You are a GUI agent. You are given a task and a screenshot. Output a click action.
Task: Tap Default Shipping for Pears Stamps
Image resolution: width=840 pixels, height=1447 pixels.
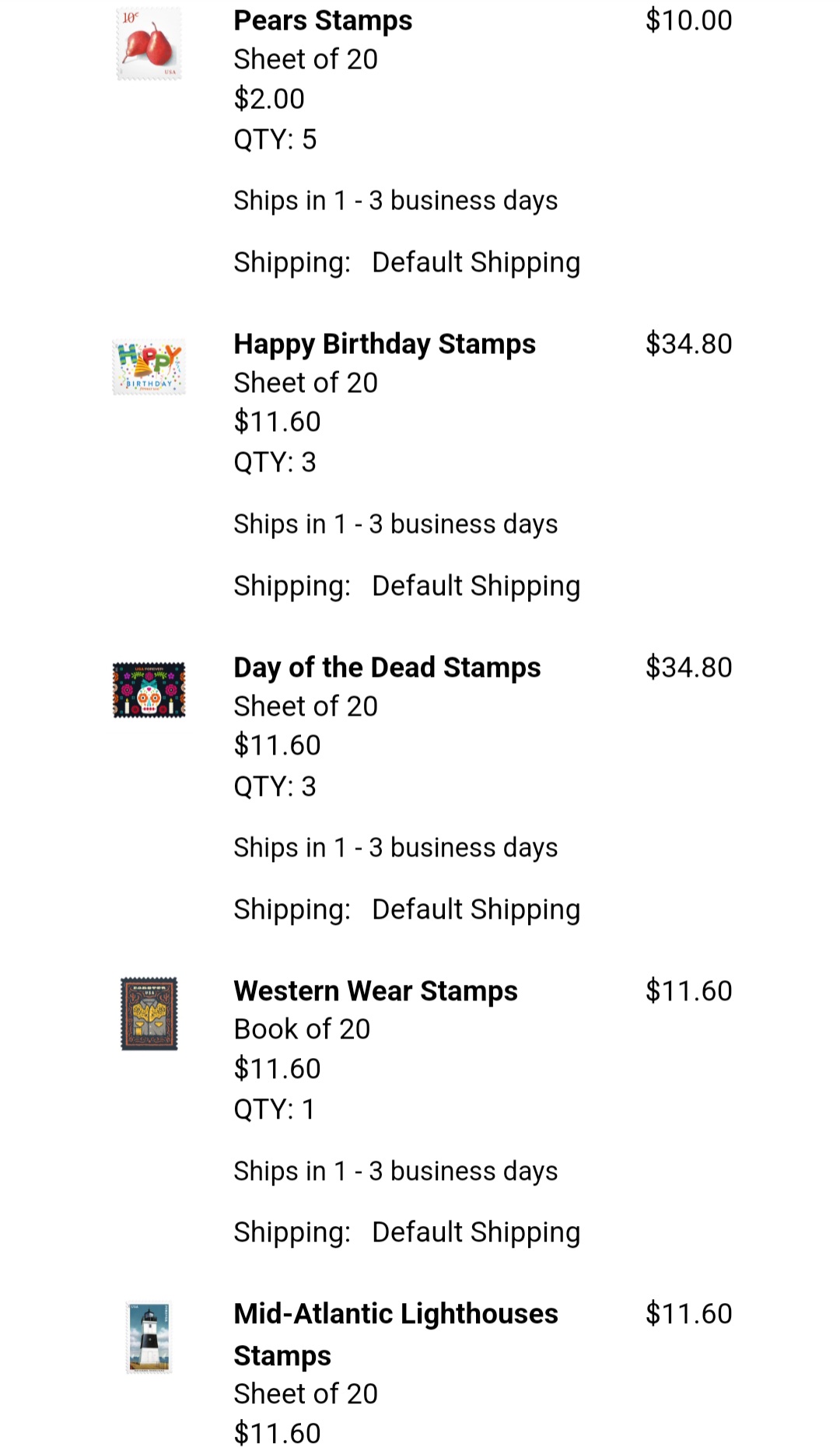click(475, 263)
